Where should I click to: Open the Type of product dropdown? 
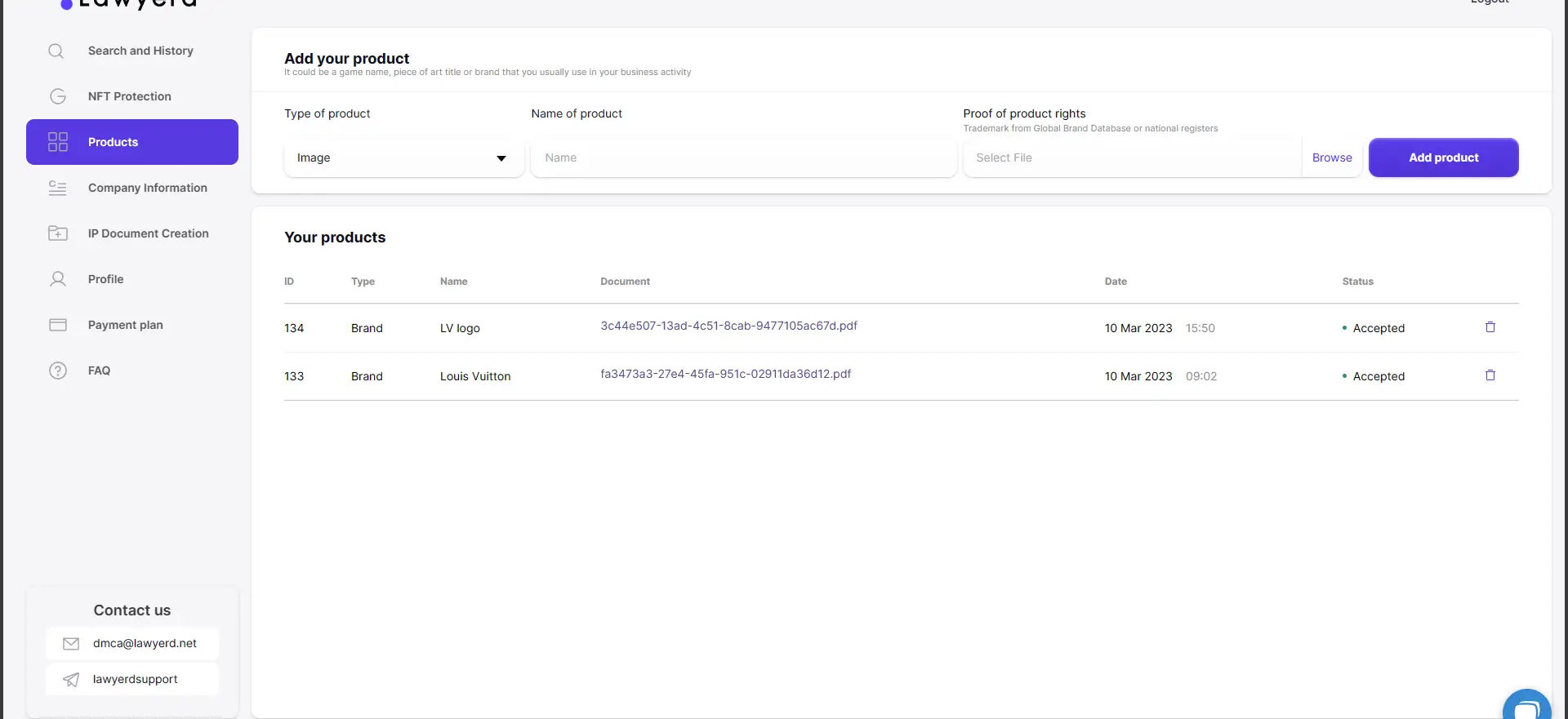click(403, 158)
